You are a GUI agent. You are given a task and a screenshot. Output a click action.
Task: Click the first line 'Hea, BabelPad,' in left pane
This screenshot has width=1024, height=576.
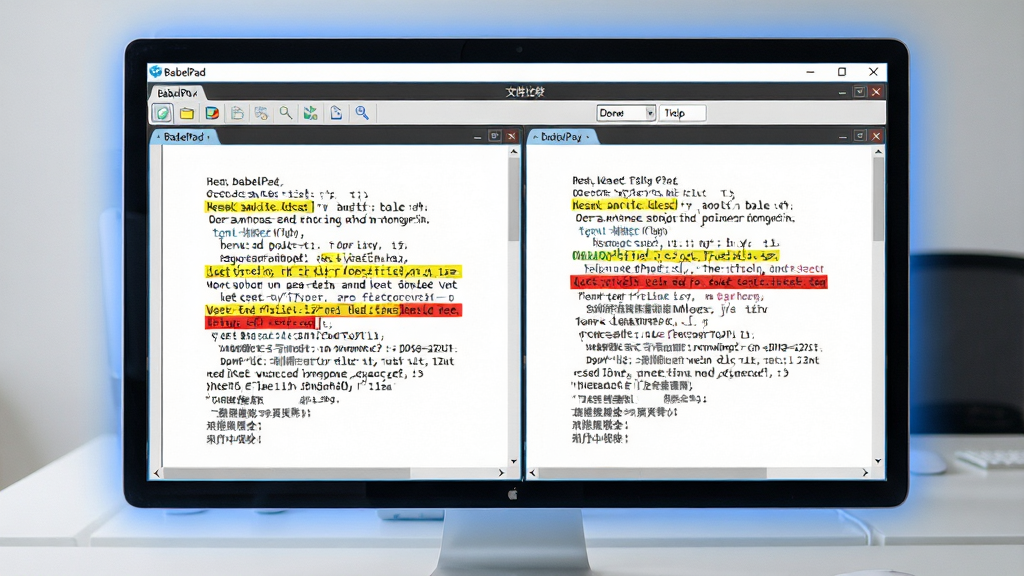(x=245, y=182)
